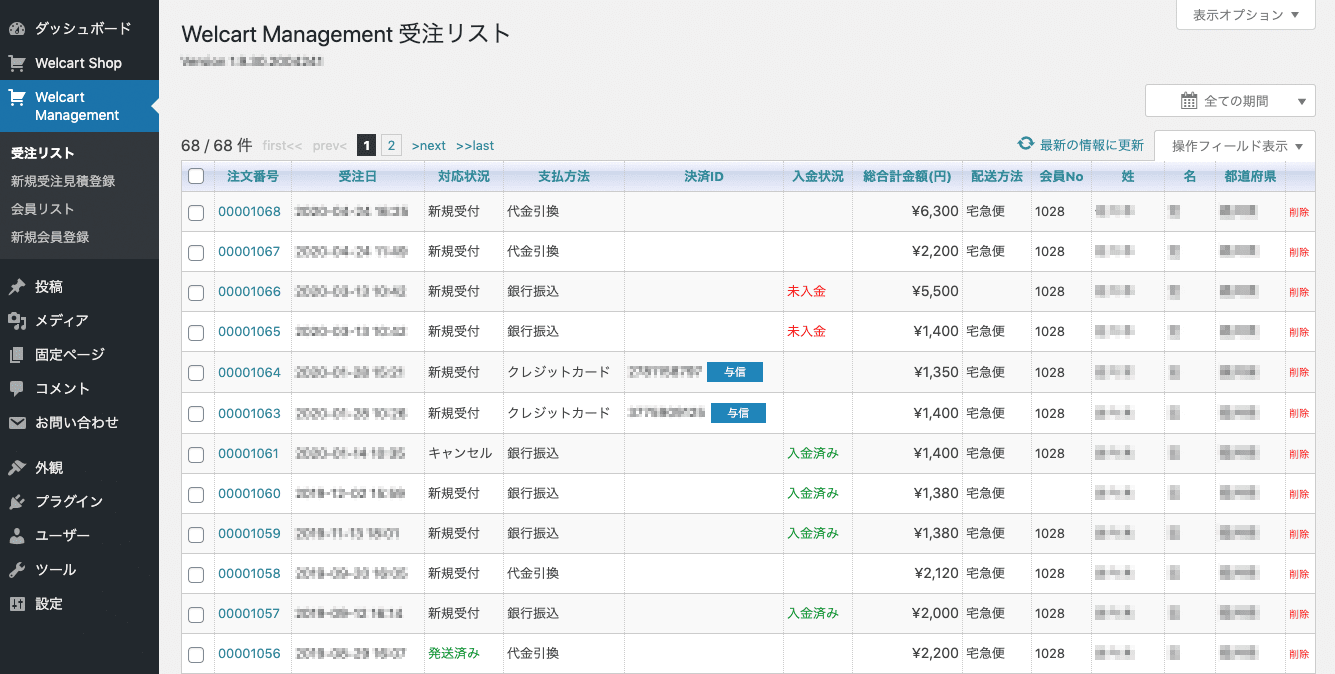Open 受注リスト in the submenu
The height and width of the screenshot is (674, 1335).
[43, 153]
